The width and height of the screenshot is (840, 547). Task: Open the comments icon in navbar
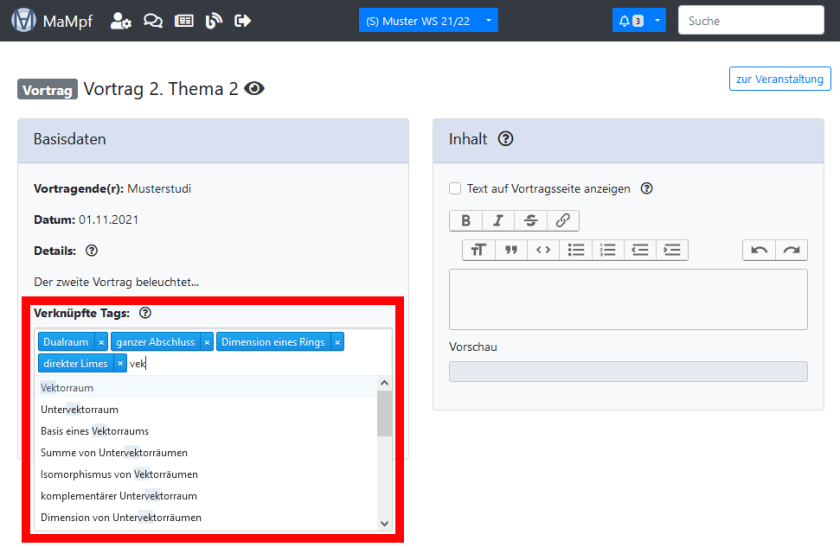point(152,21)
